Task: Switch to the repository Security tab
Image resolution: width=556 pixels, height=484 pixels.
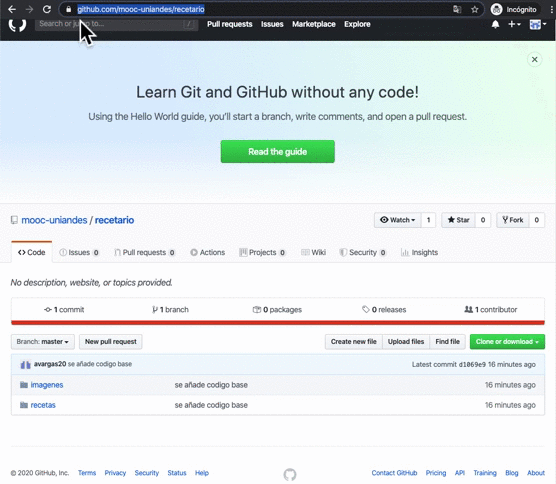Action: (x=363, y=252)
